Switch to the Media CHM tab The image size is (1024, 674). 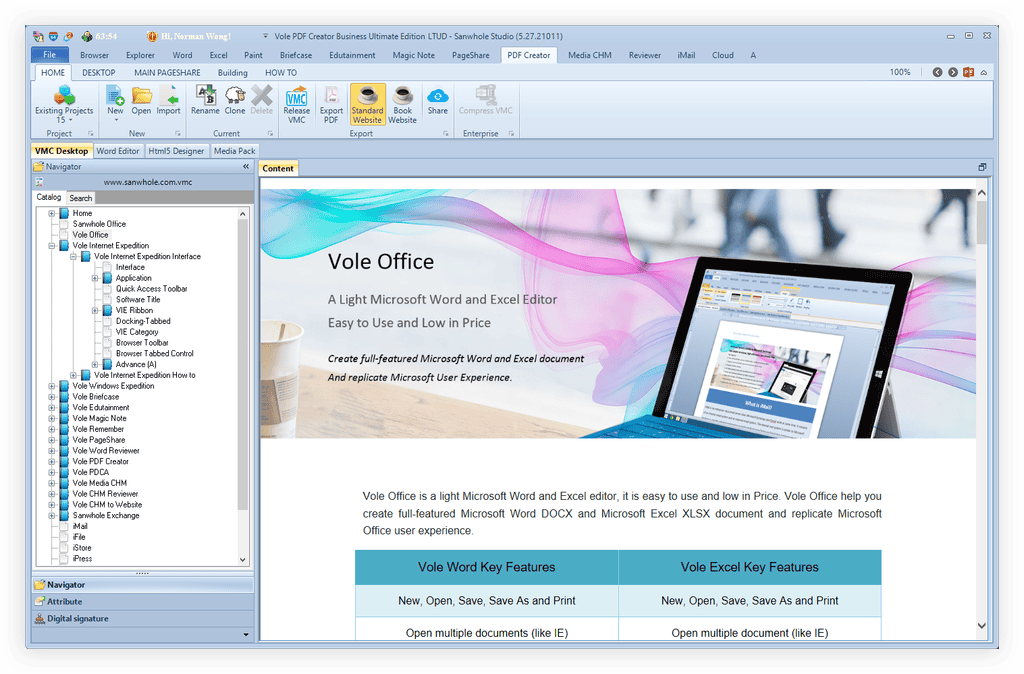pos(590,56)
